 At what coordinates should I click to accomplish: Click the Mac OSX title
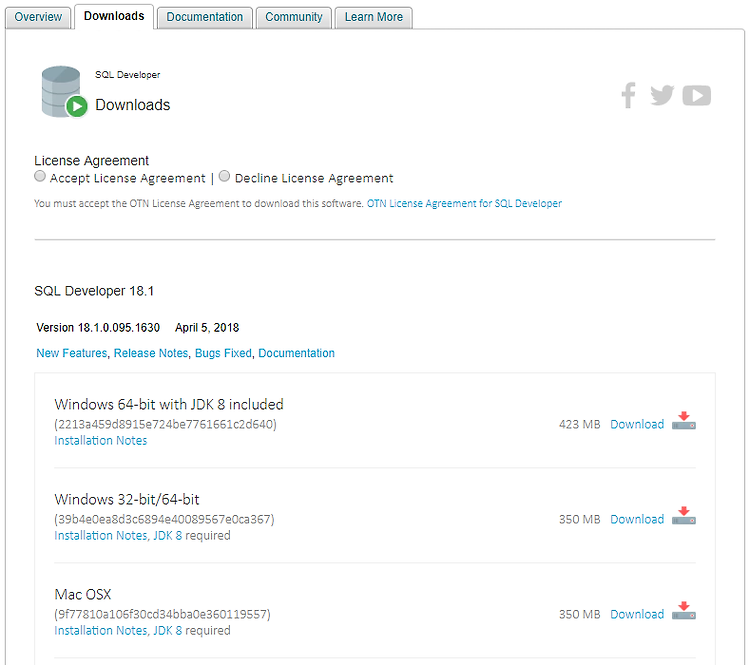coord(83,595)
